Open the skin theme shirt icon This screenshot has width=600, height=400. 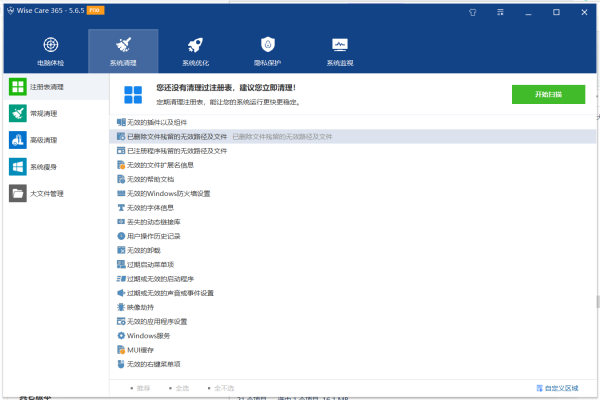[473, 12]
